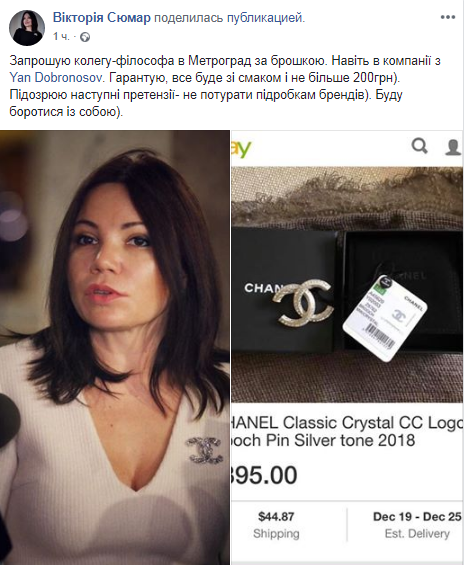Click the $44.87 Shipping info
The width and height of the screenshot is (464, 565).
click(276, 525)
